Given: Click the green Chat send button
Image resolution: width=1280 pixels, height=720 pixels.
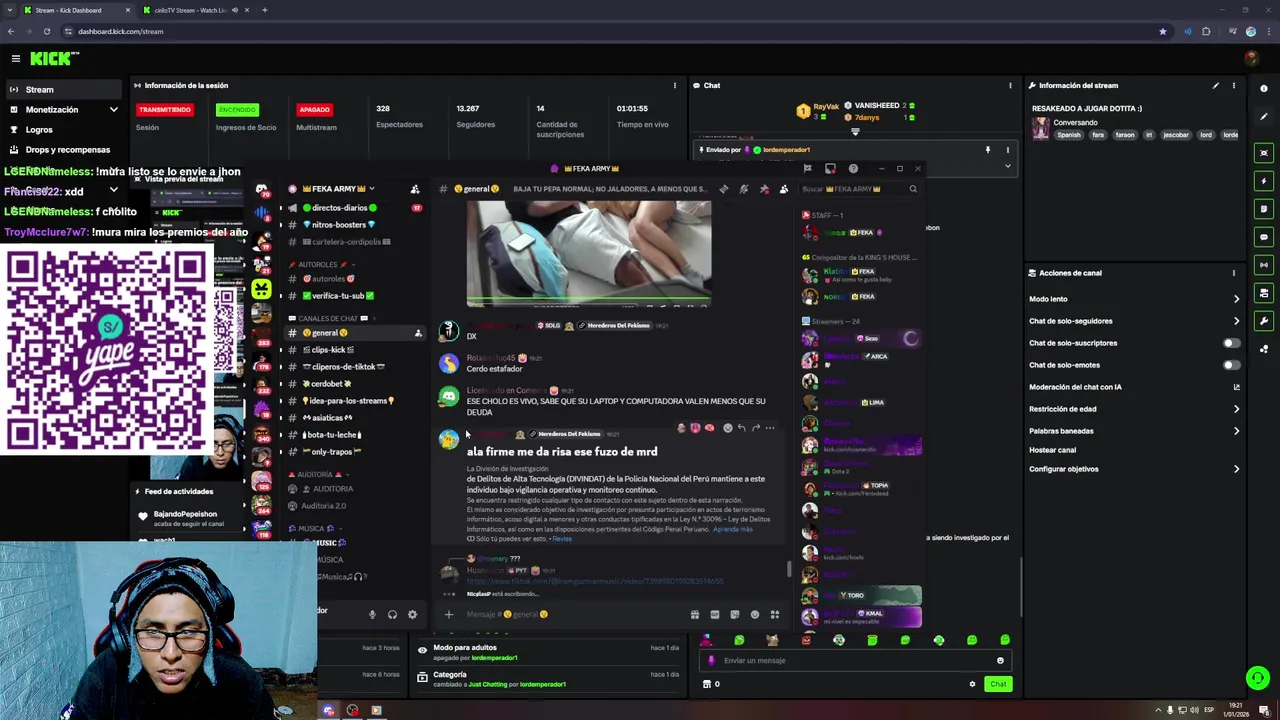Looking at the screenshot, I should (x=998, y=684).
